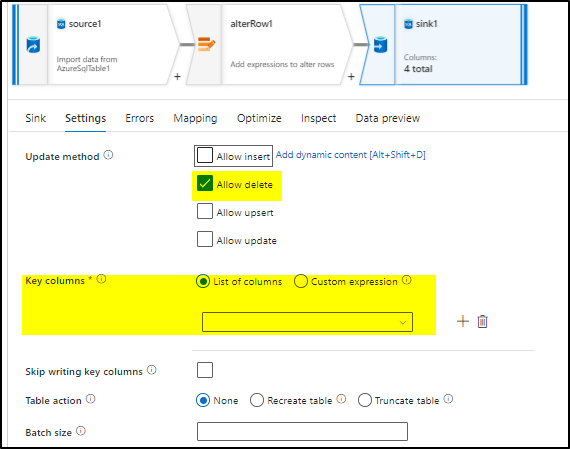Click info icon beside Truncate table
The image size is (570, 449).
[x=449, y=399]
